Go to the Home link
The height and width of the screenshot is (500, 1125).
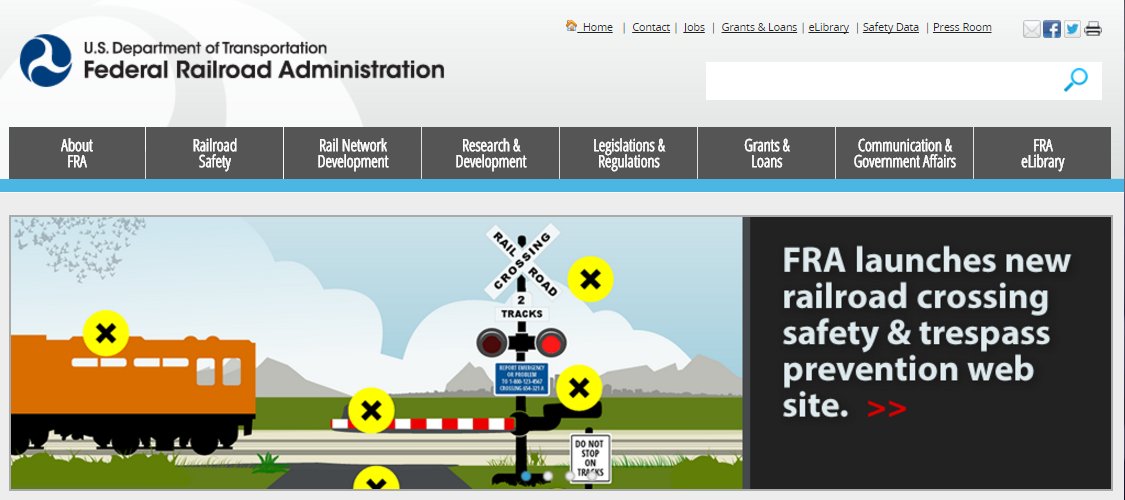[597, 27]
